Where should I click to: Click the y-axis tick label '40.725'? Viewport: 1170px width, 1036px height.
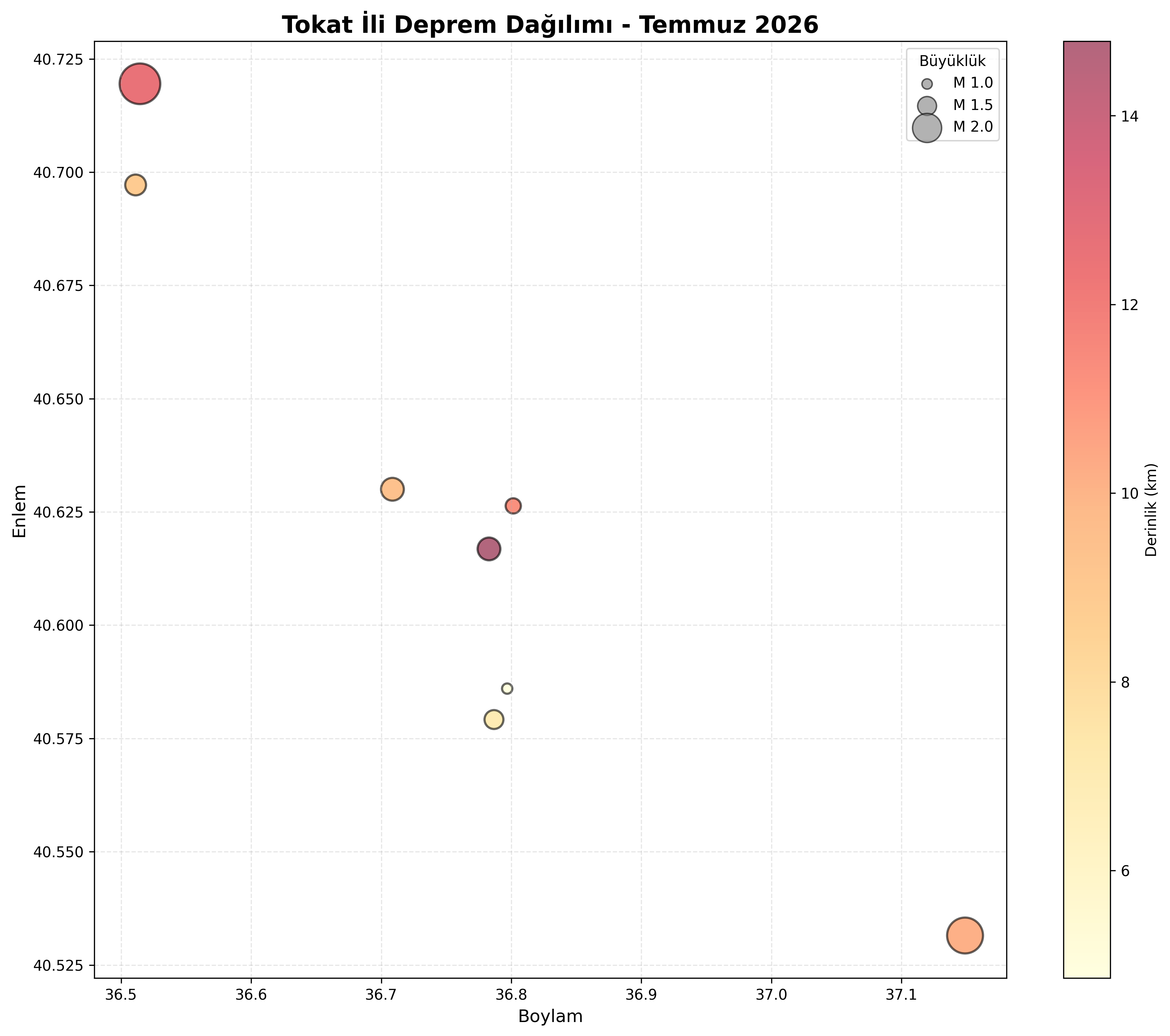coord(58,59)
